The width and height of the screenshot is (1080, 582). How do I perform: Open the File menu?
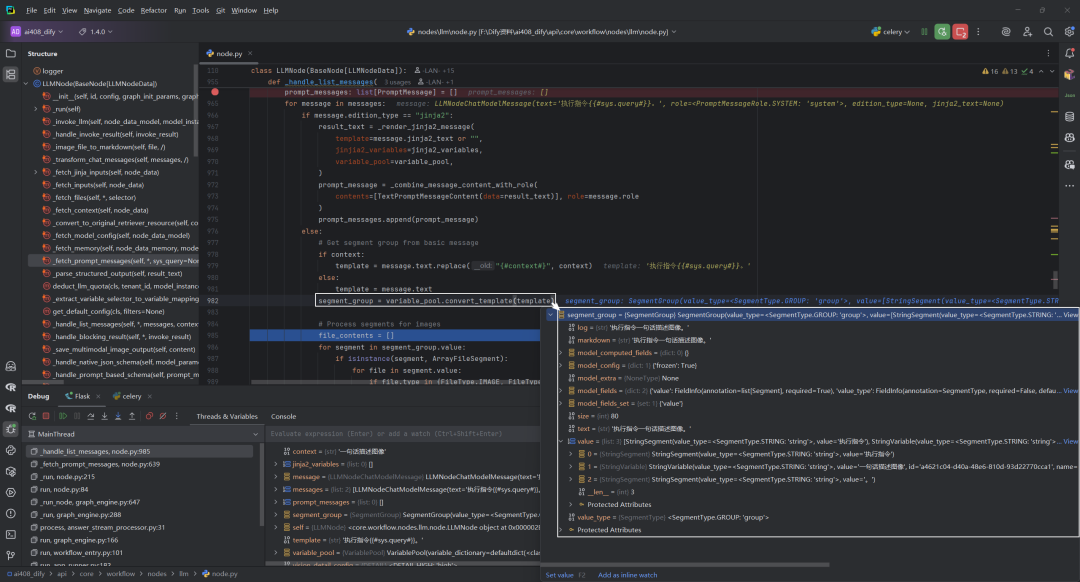click(32, 10)
